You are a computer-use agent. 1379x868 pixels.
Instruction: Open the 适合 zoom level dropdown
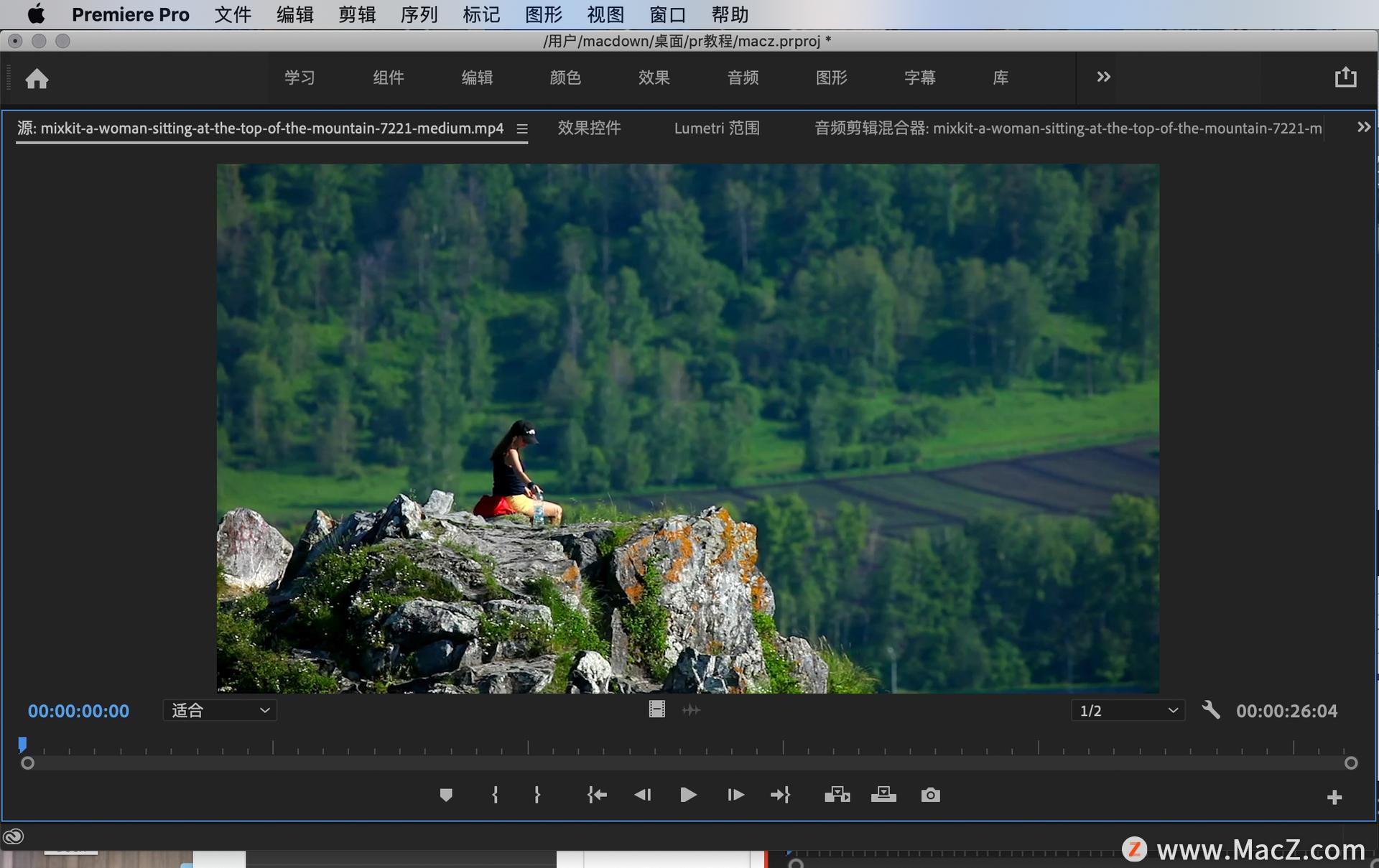pos(220,710)
